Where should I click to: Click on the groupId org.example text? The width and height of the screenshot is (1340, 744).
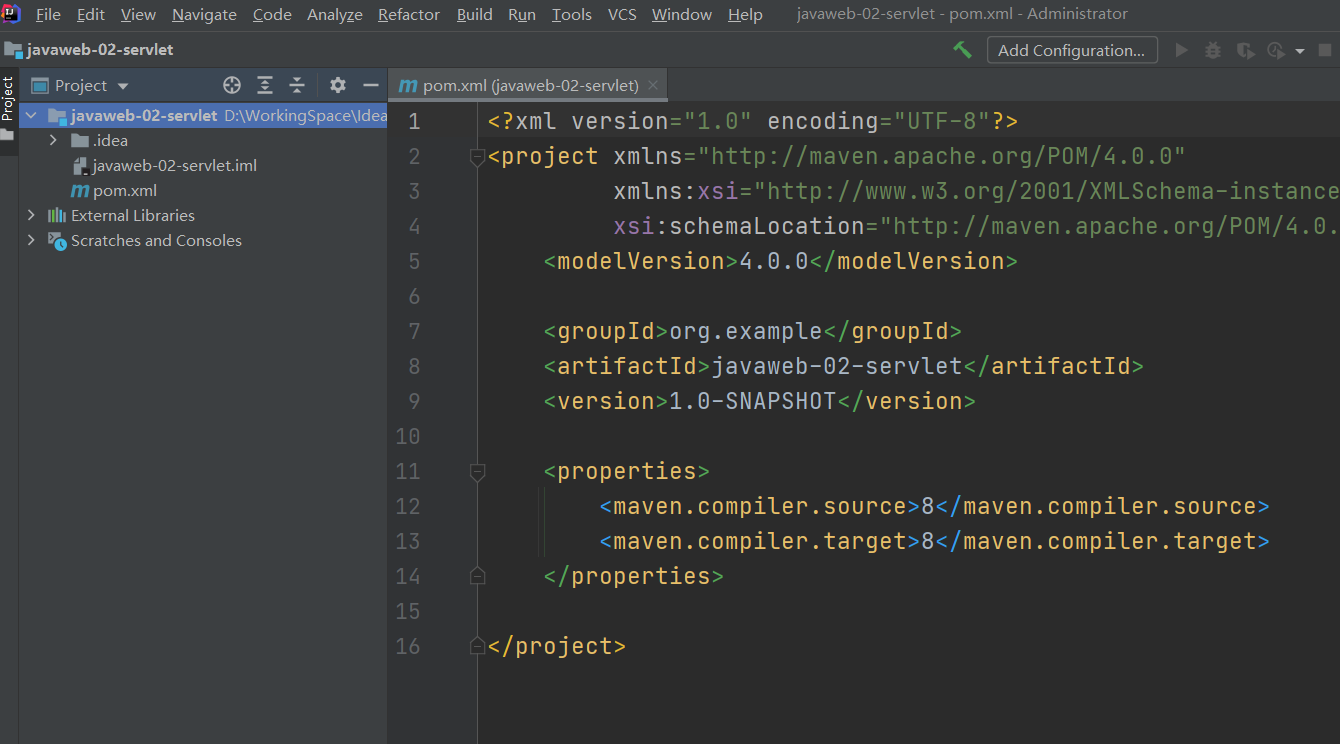[x=745, y=331]
